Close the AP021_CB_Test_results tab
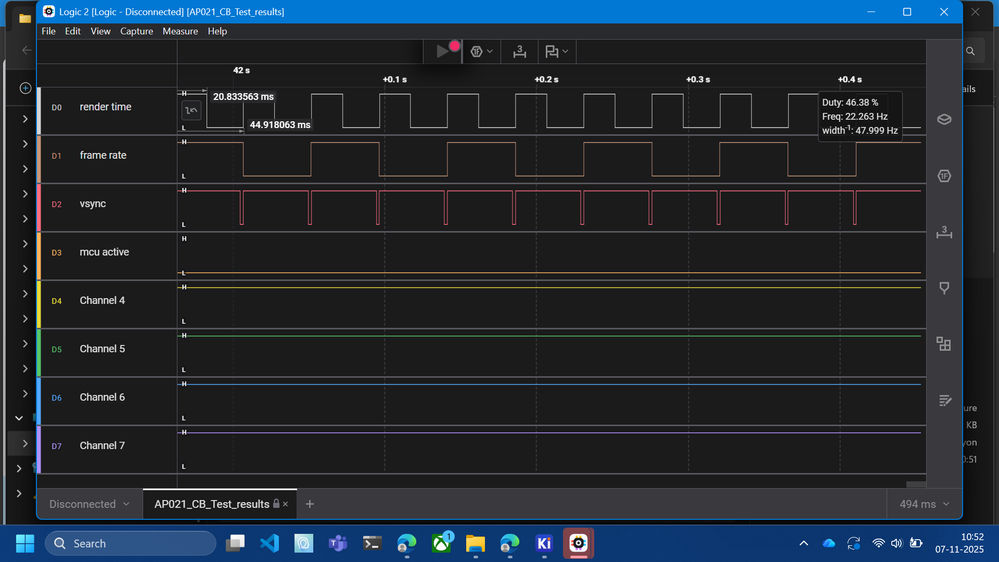The height and width of the screenshot is (562, 999). click(x=285, y=504)
